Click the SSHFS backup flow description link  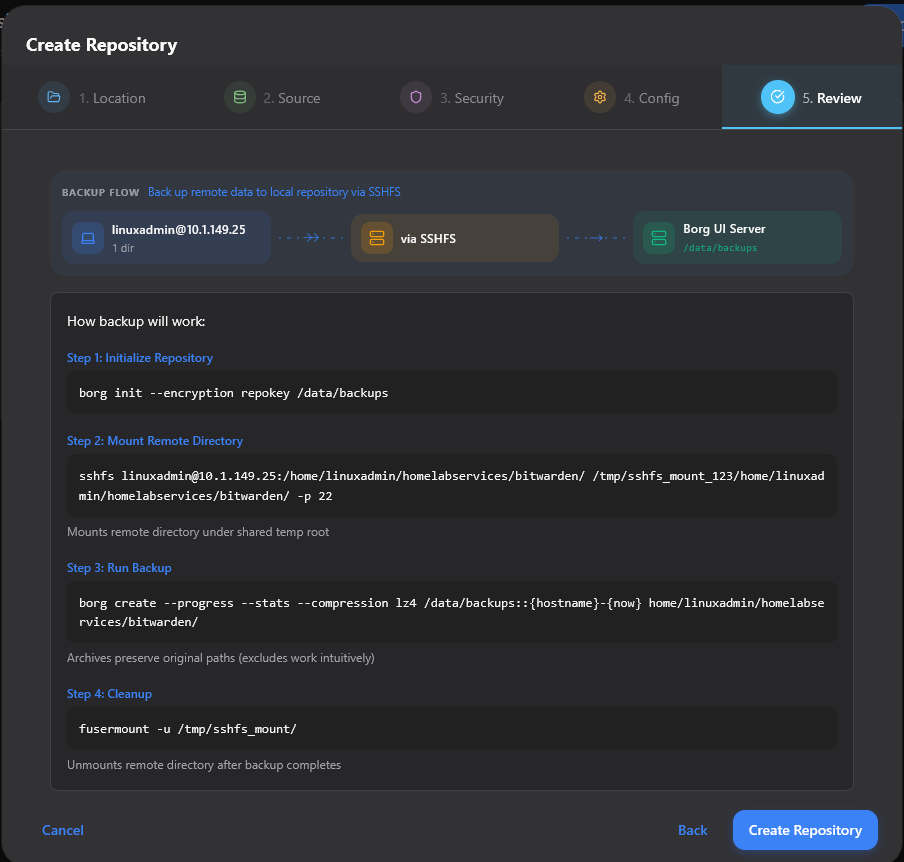(274, 191)
